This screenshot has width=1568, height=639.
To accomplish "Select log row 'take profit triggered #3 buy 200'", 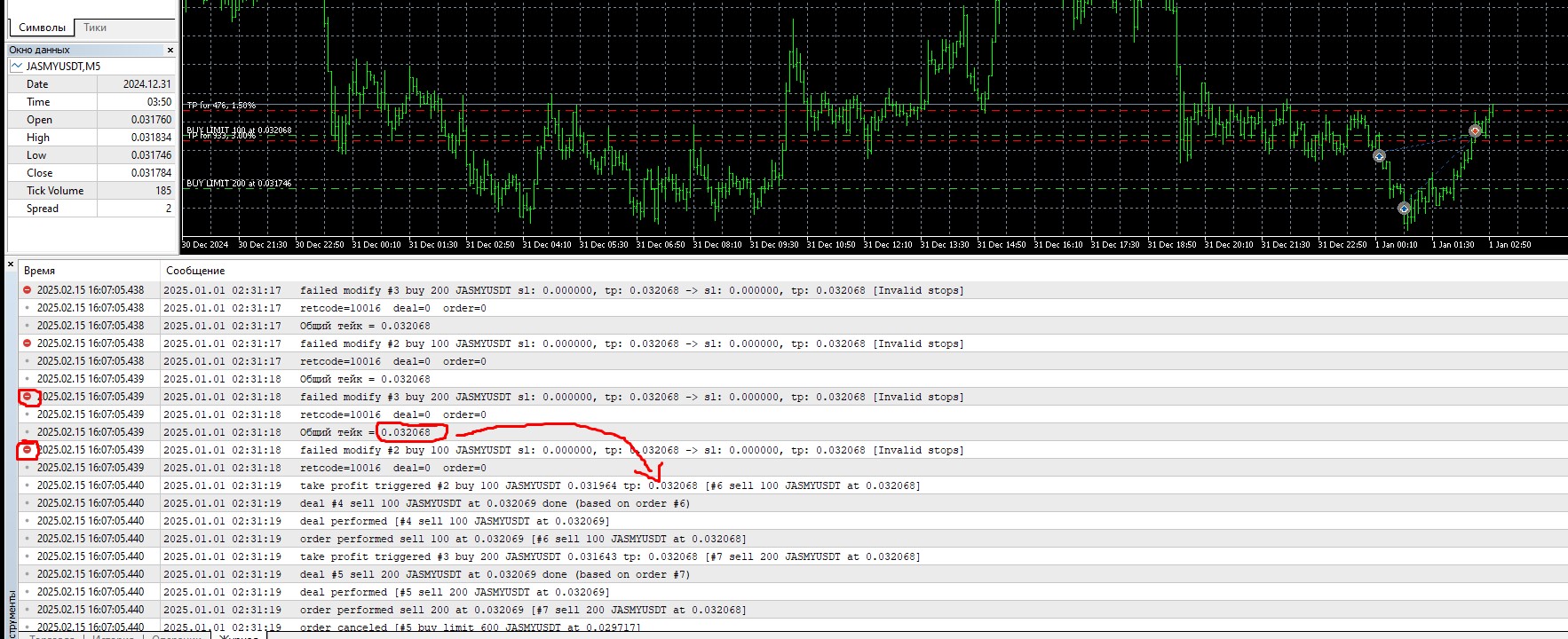I will (793, 556).
